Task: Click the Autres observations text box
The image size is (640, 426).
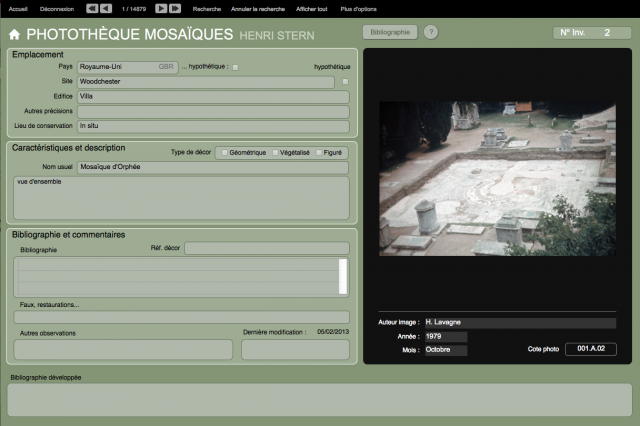Action: point(123,349)
